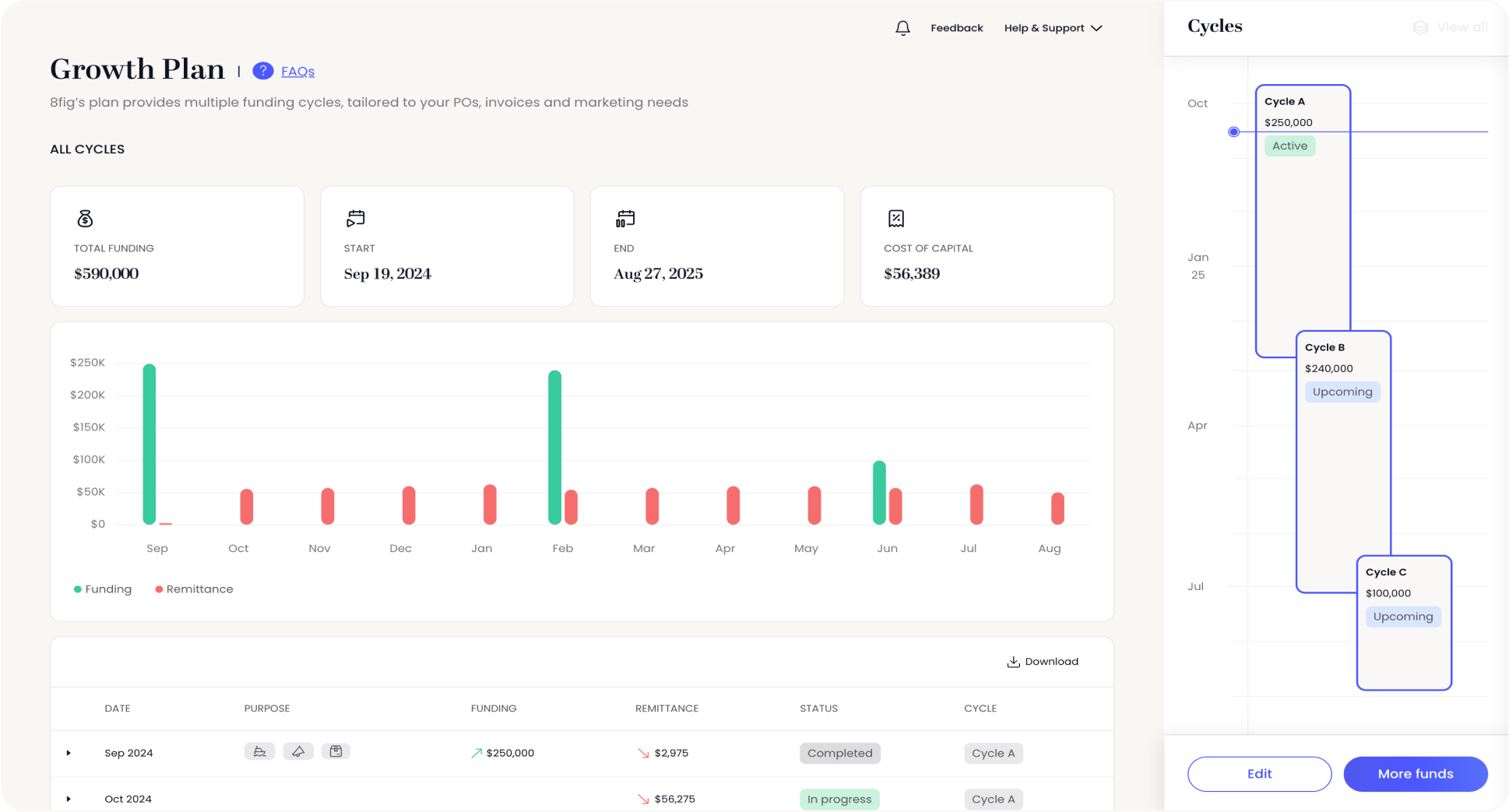
Task: Click the More funds button
Action: tap(1415, 774)
